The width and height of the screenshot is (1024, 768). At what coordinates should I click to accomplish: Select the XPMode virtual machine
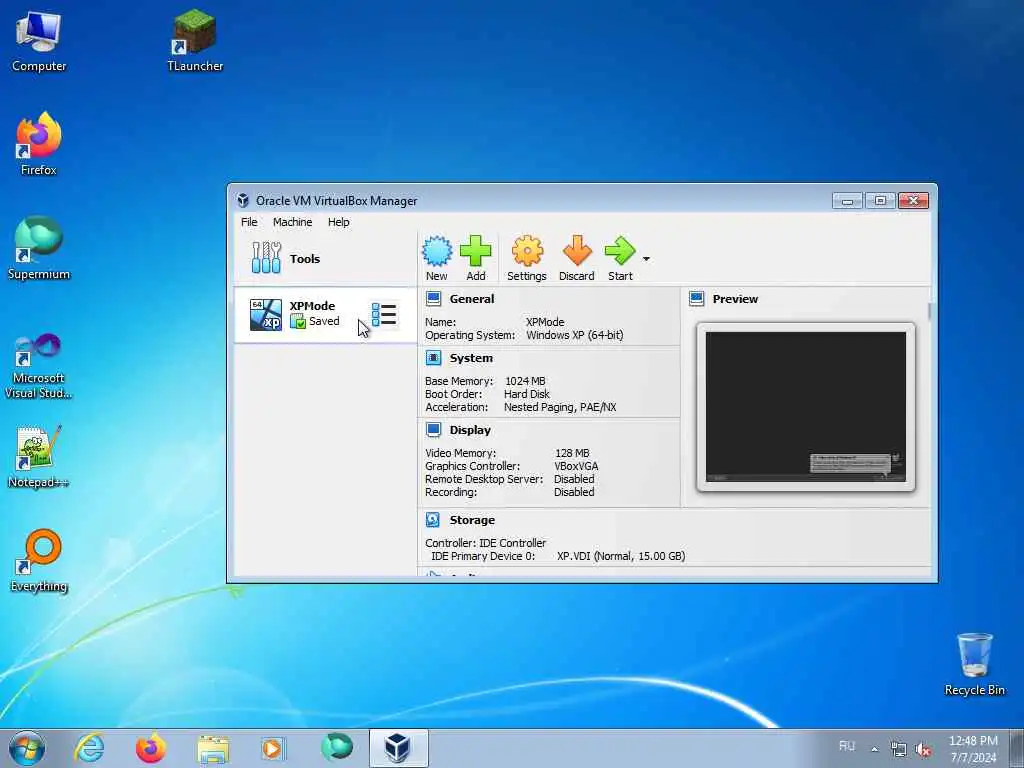pos(325,315)
